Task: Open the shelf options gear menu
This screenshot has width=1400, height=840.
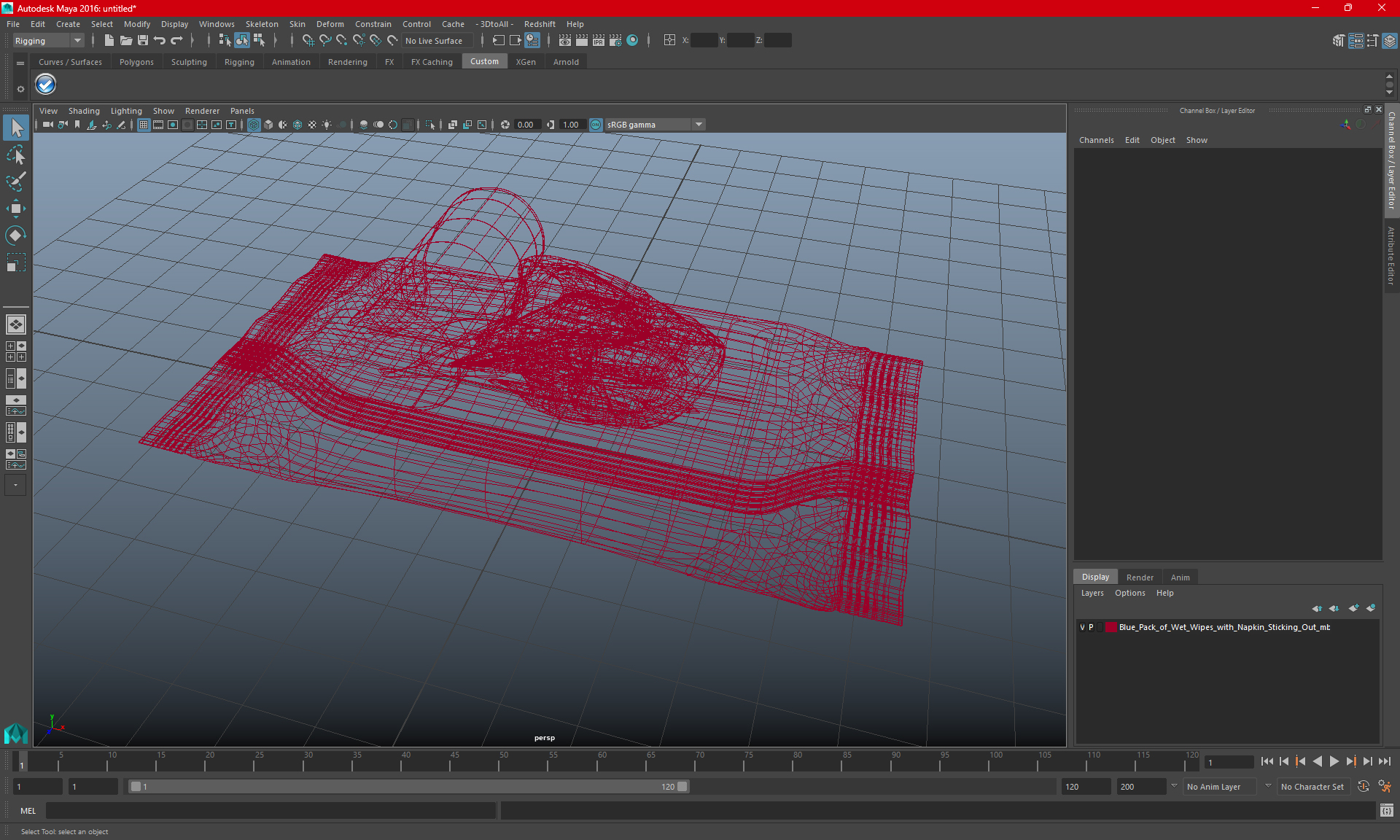Action: point(20,89)
